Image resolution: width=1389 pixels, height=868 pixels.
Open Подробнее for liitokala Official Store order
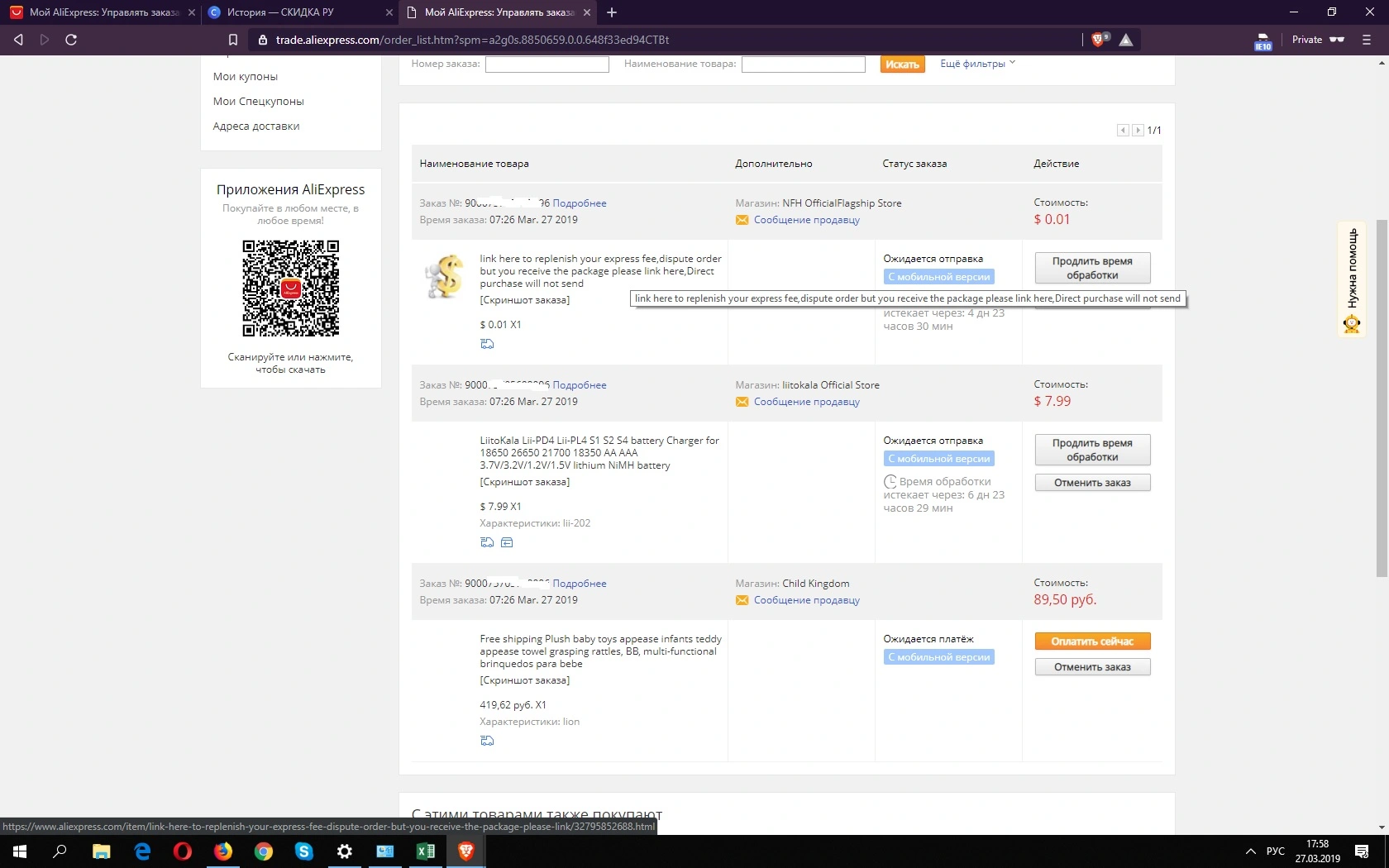580,385
